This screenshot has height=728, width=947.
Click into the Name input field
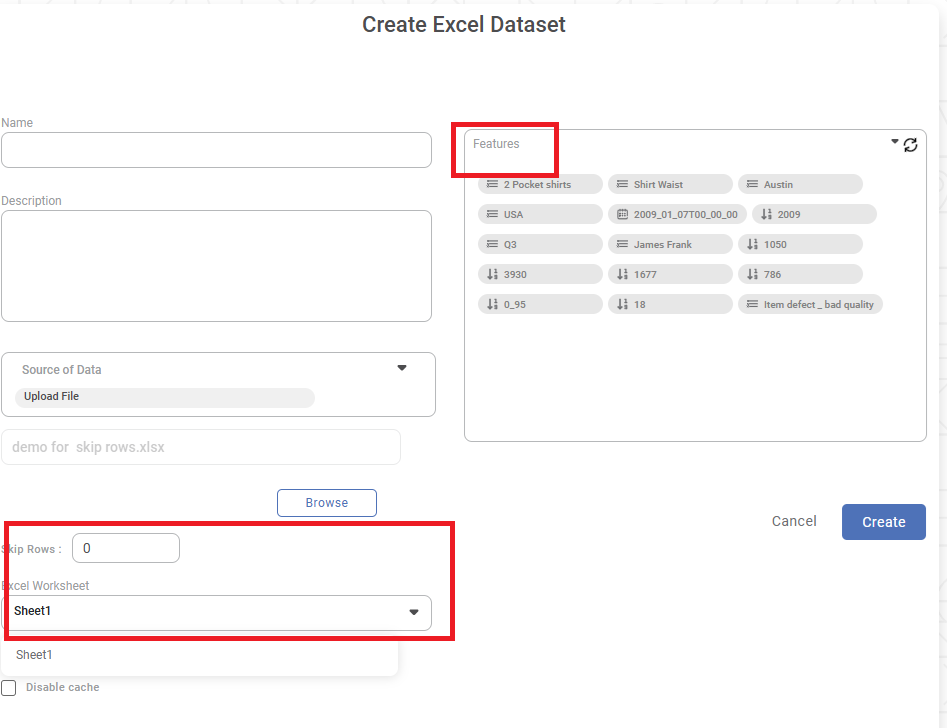coord(216,150)
